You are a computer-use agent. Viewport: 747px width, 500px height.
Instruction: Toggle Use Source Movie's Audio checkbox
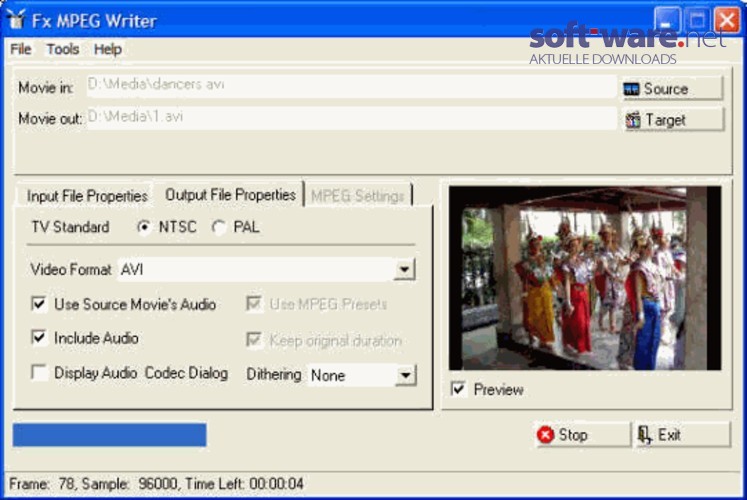coord(39,304)
